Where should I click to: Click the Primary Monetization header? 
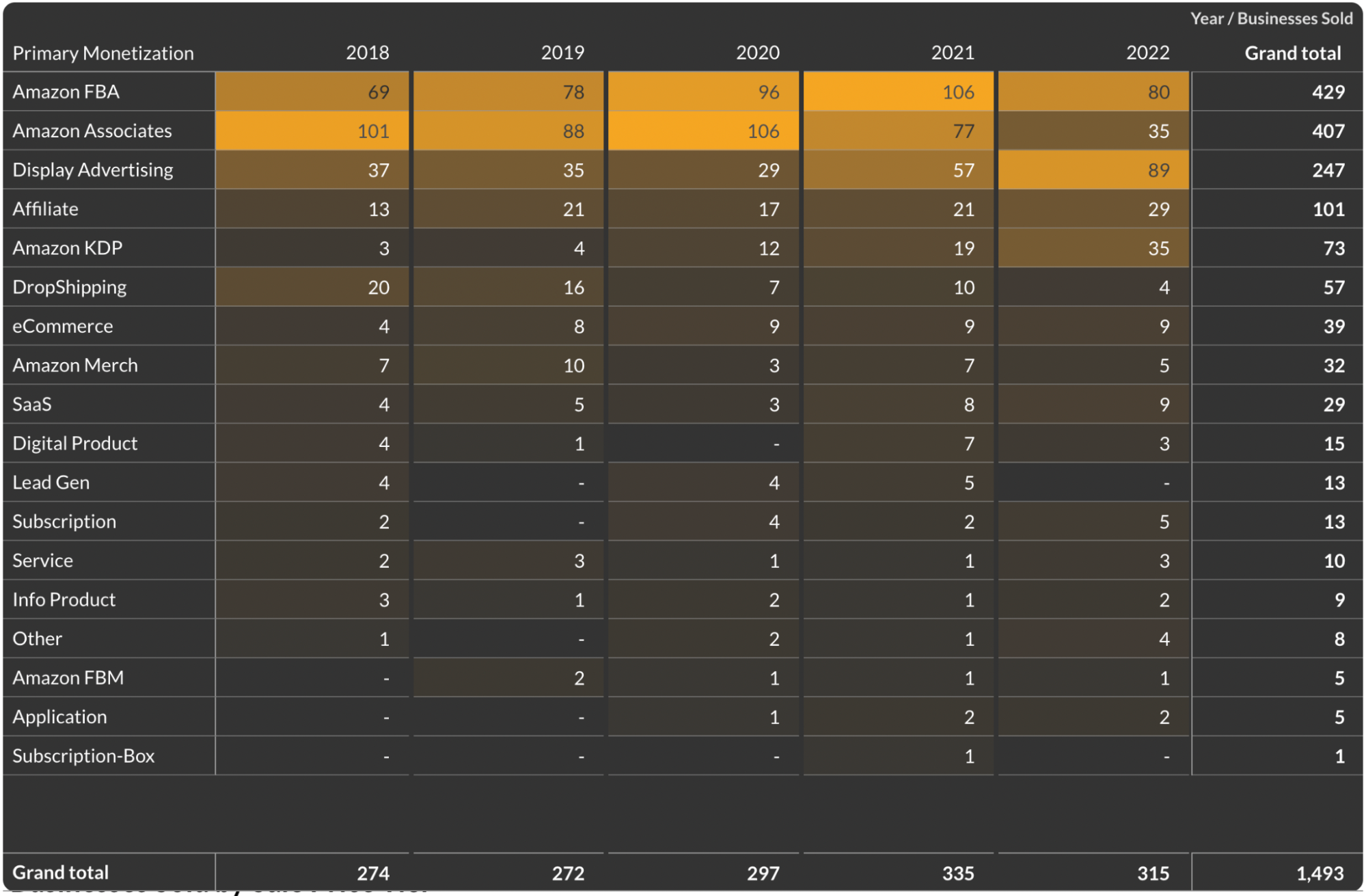pos(103,53)
